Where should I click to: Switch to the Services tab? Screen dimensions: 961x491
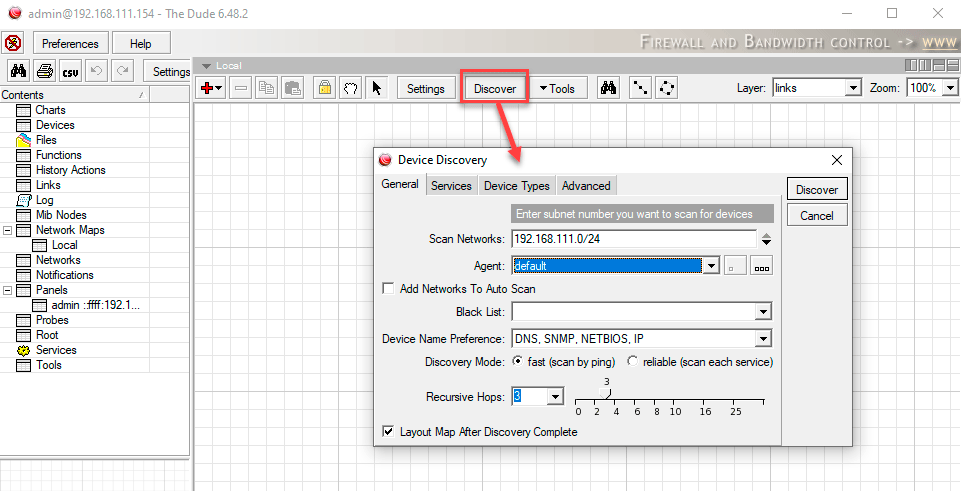point(451,186)
